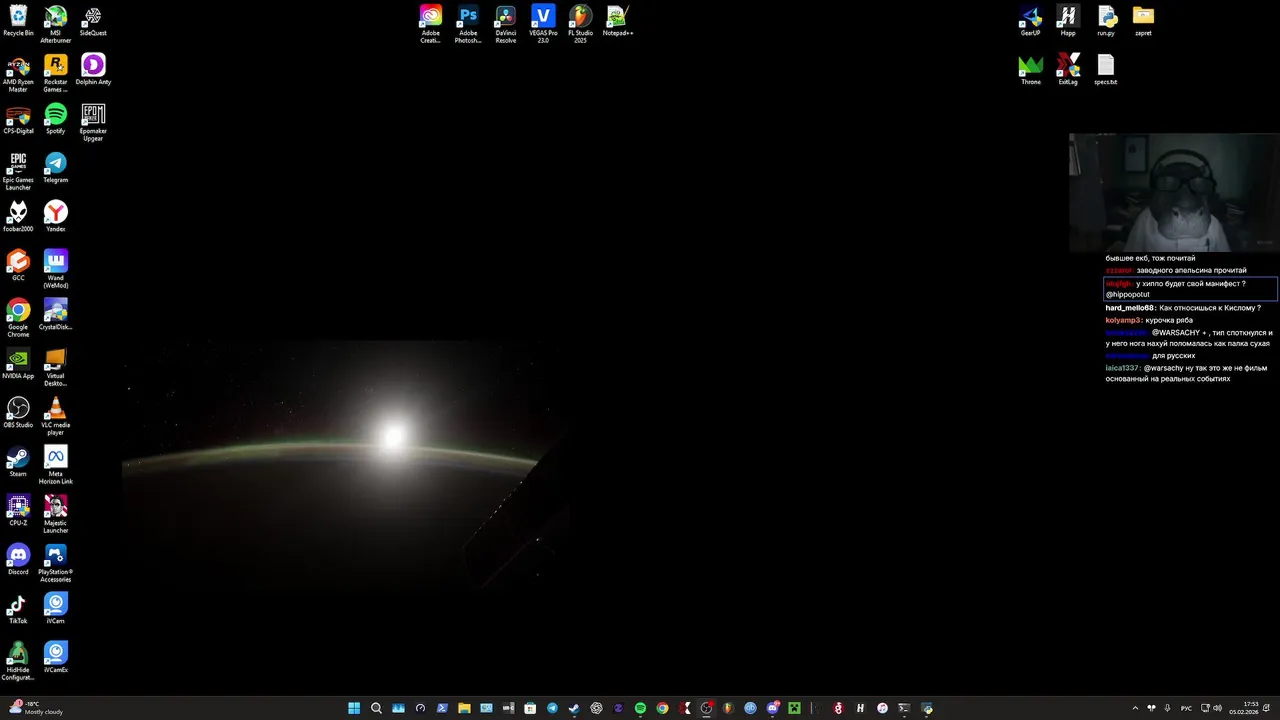Image resolution: width=1280 pixels, height=720 pixels.
Task: Select the OBS Studio desktop icon
Action: click(18, 413)
